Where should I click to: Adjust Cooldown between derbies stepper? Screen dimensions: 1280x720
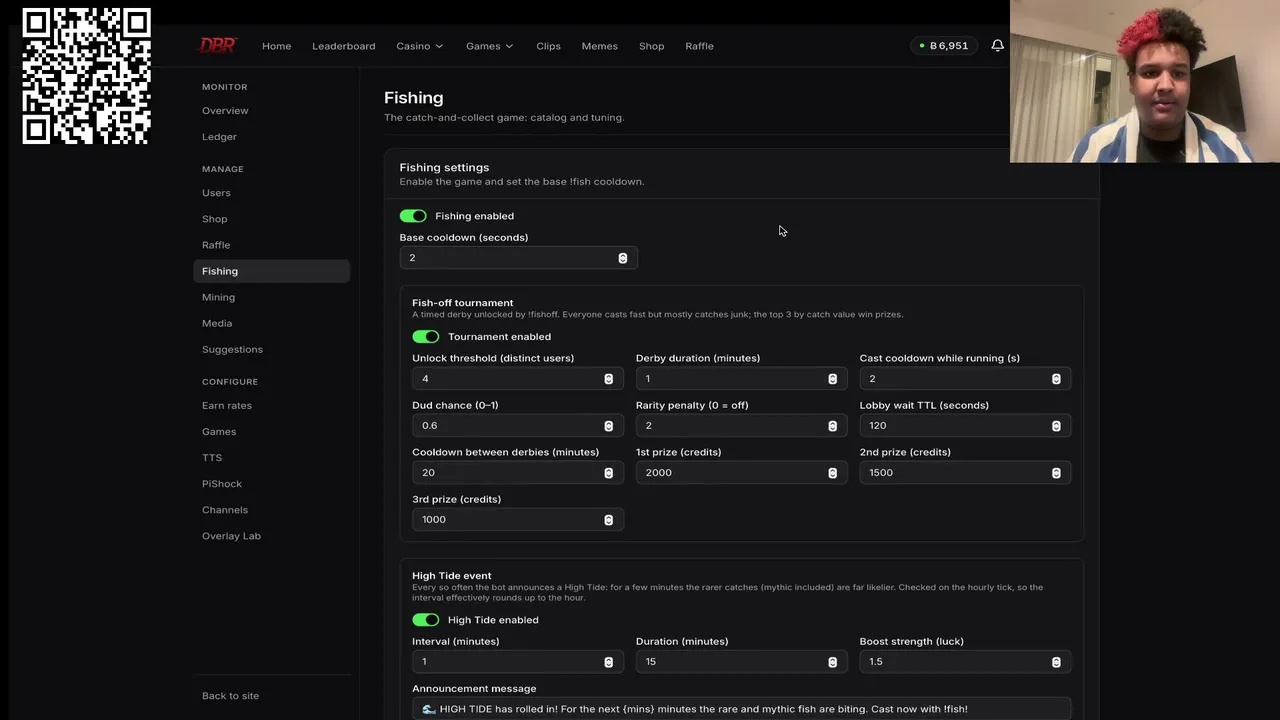click(608, 473)
